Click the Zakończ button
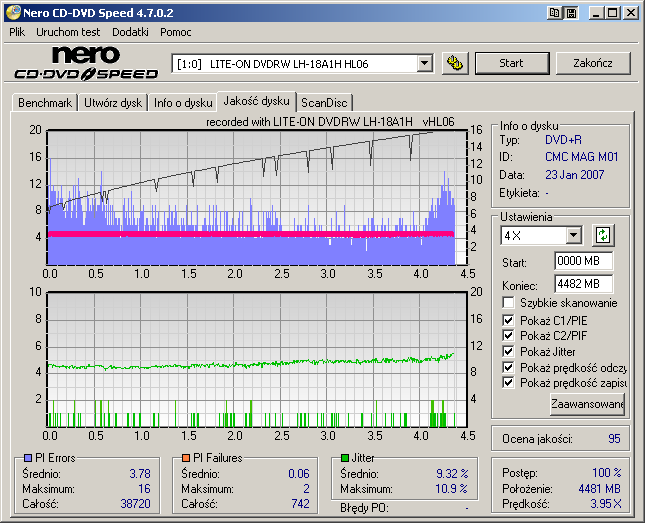The width and height of the screenshot is (645, 523). point(593,63)
